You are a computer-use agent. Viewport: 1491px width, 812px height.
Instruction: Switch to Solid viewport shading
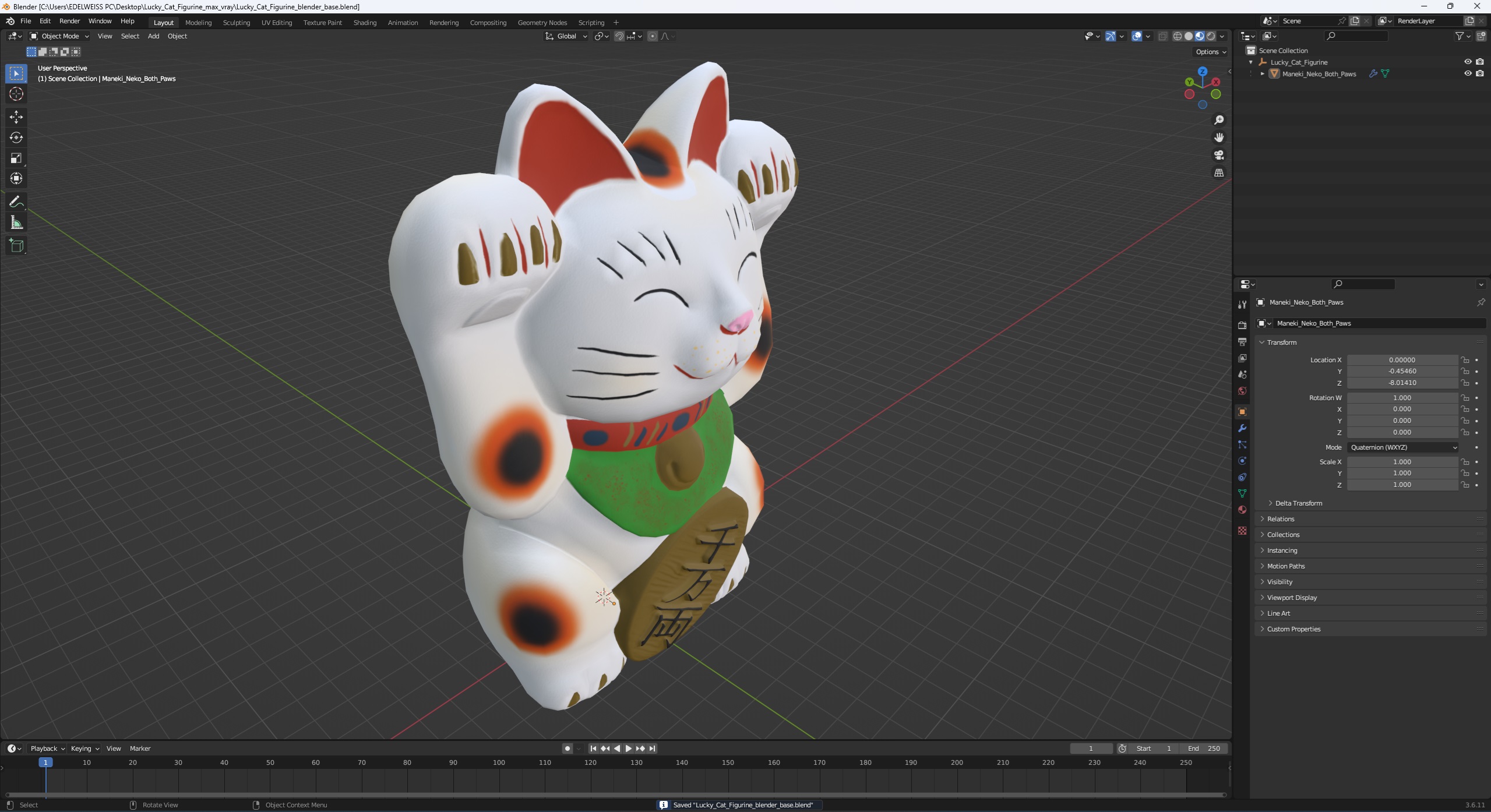tap(1189, 36)
